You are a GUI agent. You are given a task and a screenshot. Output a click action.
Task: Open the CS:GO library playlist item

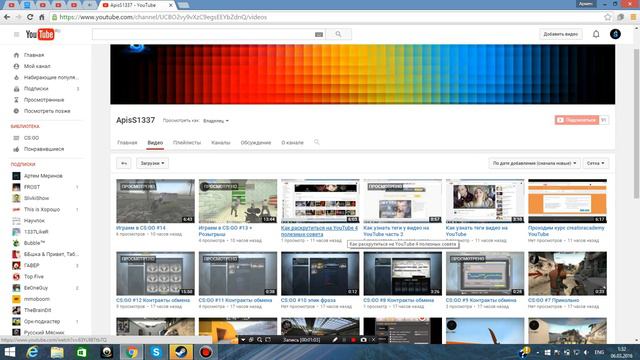tap(31, 138)
